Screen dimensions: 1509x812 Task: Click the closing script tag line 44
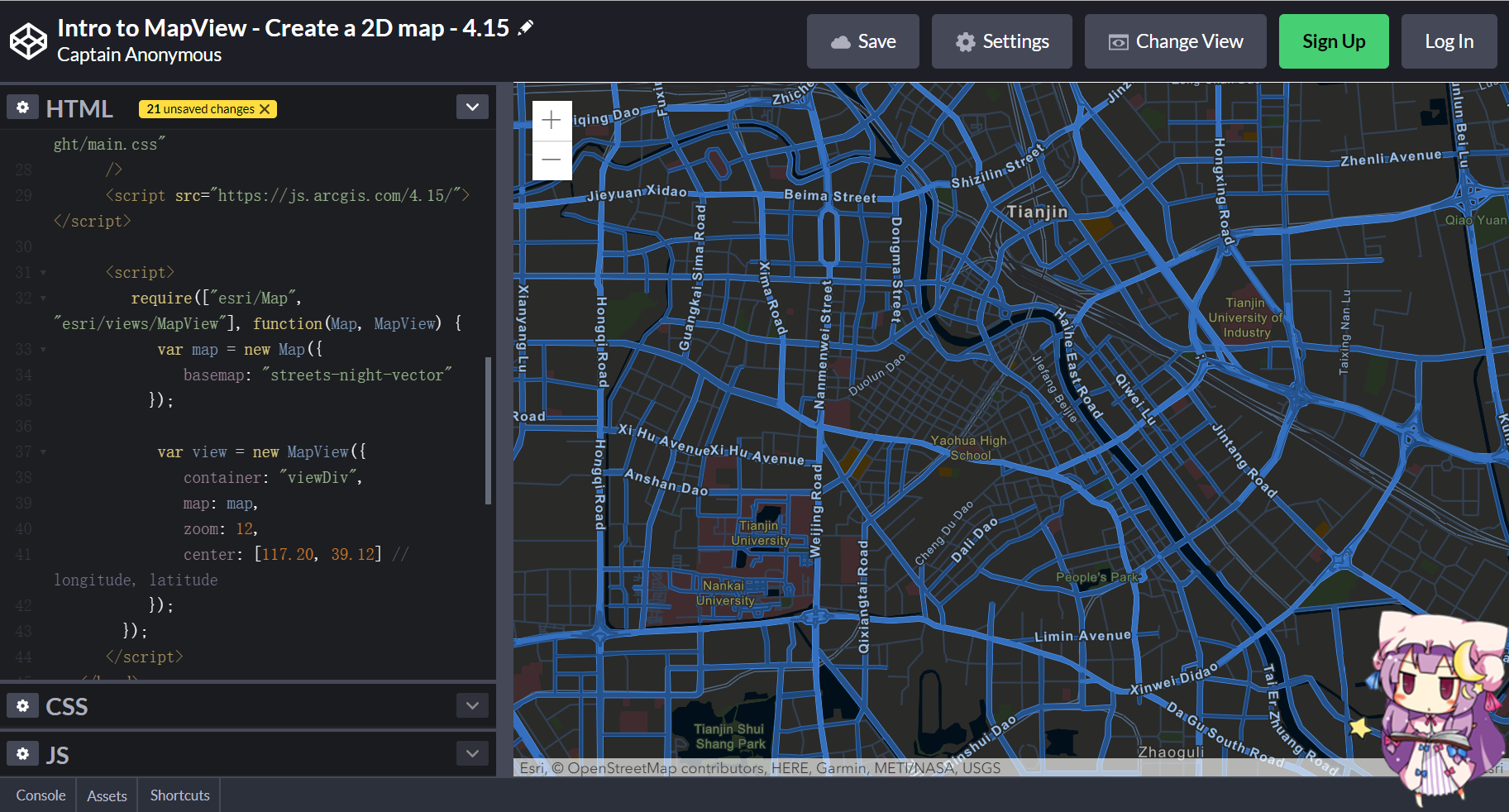click(144, 657)
